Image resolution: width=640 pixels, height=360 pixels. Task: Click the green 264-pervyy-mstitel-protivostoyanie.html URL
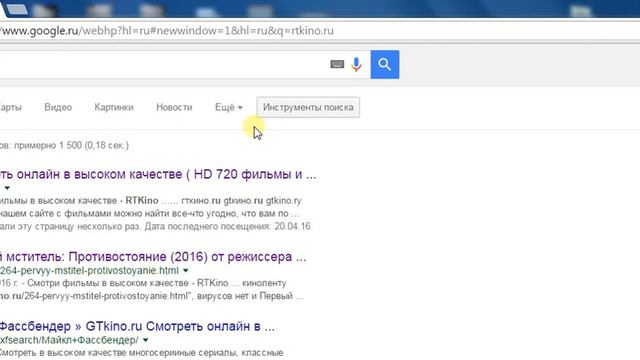point(89,271)
